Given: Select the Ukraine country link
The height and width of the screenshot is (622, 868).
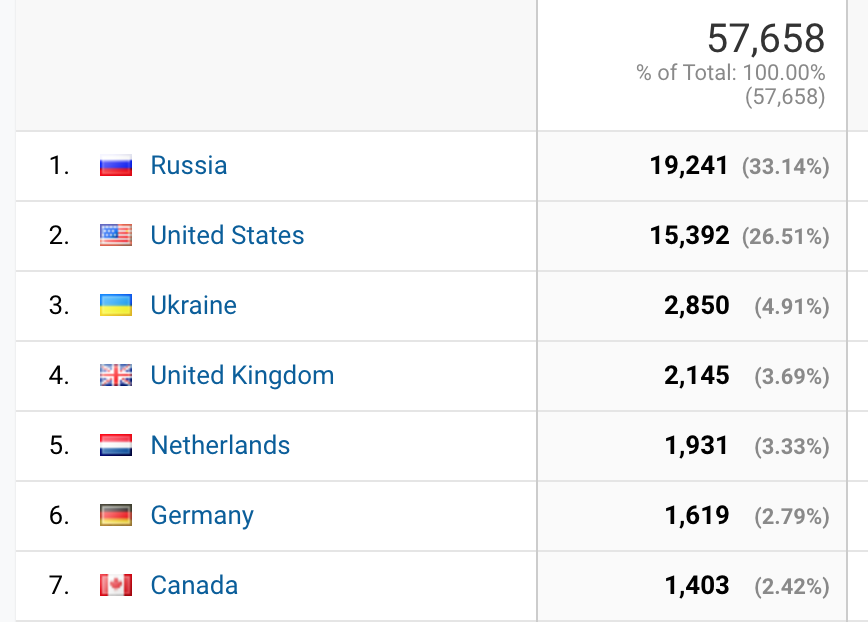Looking at the screenshot, I should coord(193,305).
